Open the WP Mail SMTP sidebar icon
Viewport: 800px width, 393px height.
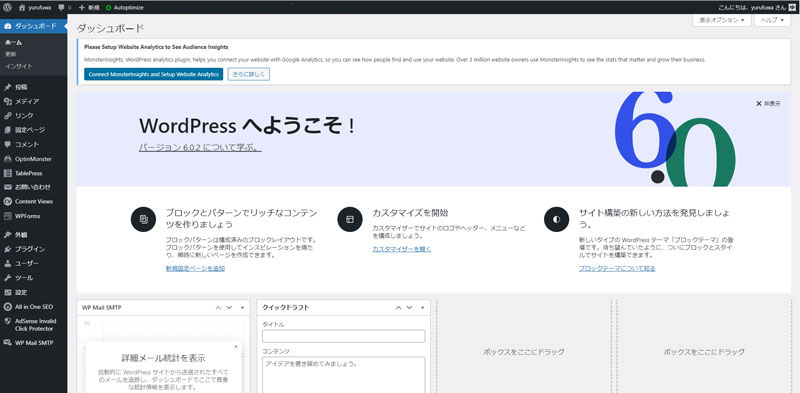(x=7, y=342)
